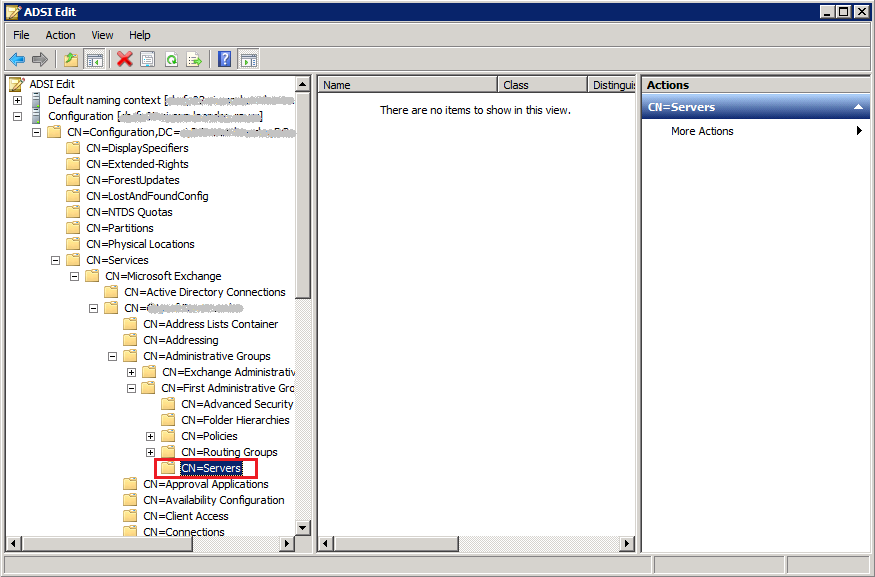Toggle the Show/Hide Console Tree icon

pos(94,59)
